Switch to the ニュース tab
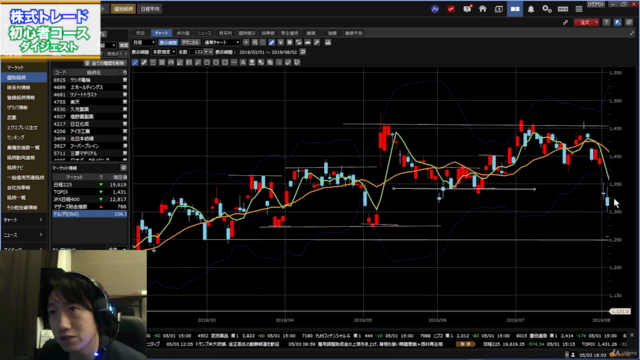 (x=204, y=33)
